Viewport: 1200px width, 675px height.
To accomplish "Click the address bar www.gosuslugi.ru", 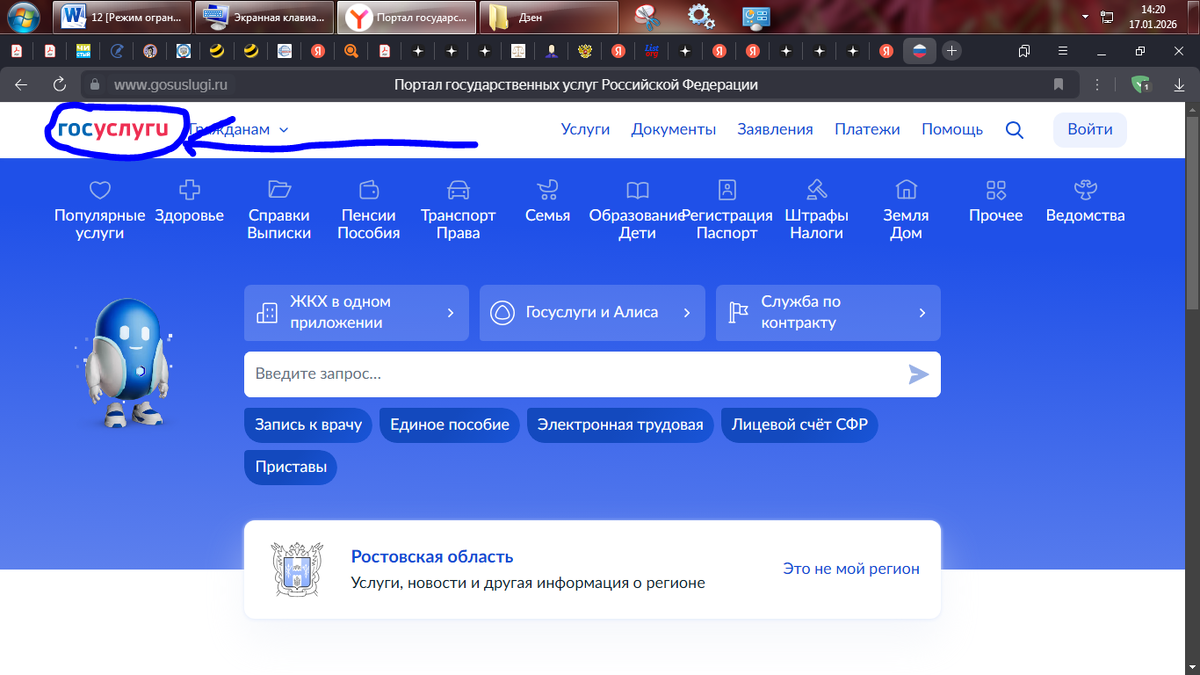I will point(170,85).
